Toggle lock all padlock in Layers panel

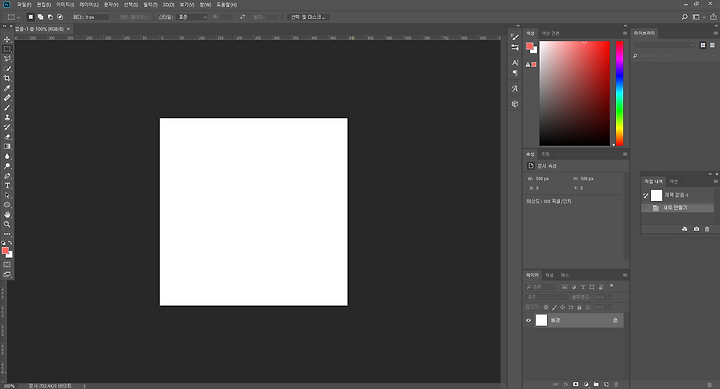click(579, 307)
